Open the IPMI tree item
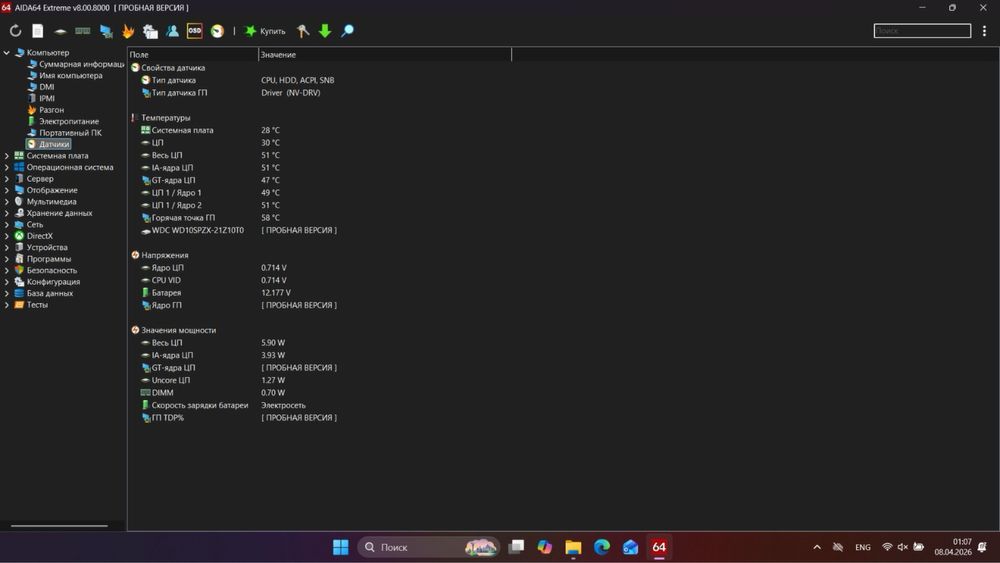The height and width of the screenshot is (563, 1000). [41, 98]
